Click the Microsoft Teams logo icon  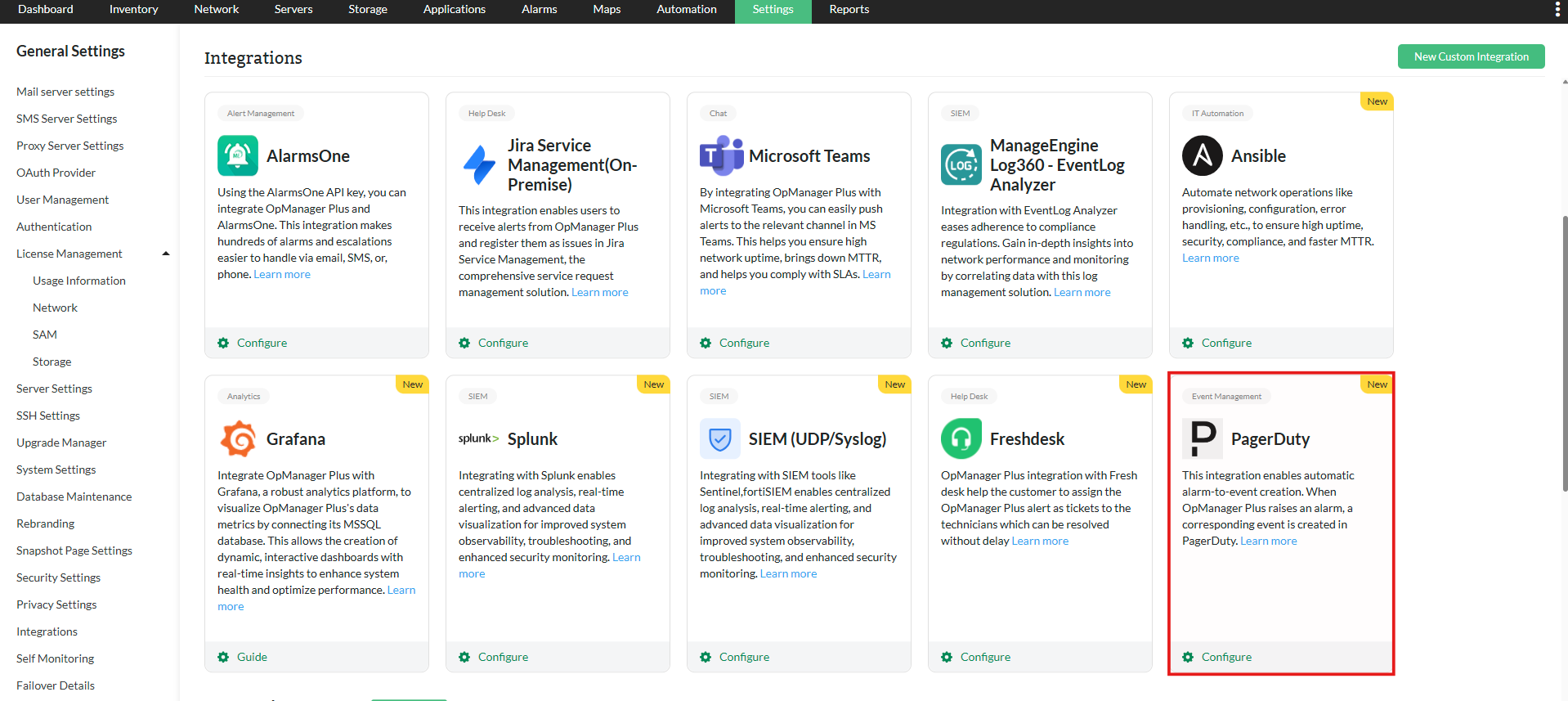click(x=720, y=155)
